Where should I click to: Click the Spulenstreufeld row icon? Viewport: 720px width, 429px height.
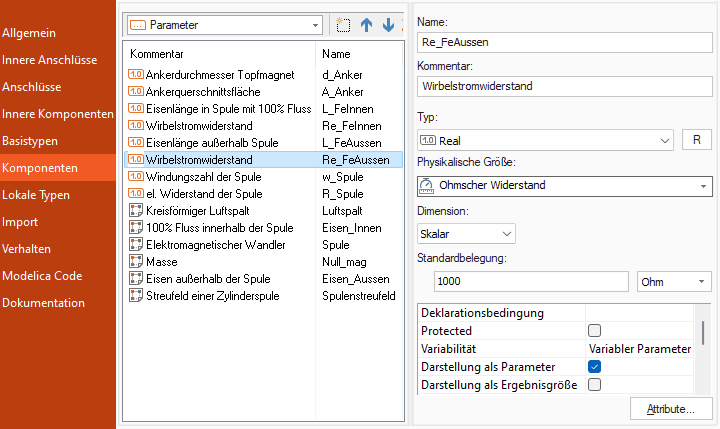[x=136, y=295]
